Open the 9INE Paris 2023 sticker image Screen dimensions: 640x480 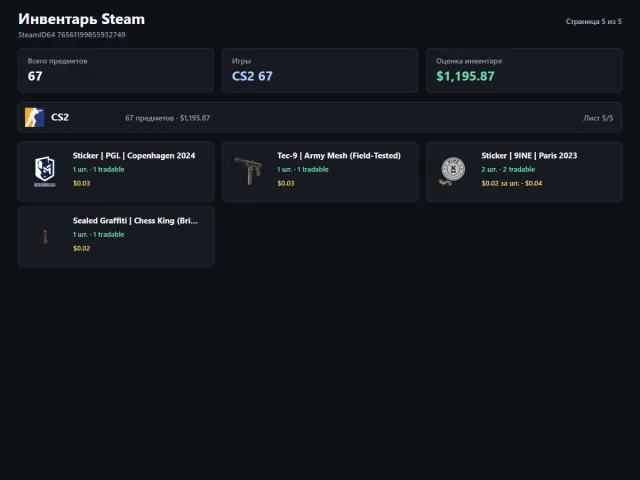(452, 171)
